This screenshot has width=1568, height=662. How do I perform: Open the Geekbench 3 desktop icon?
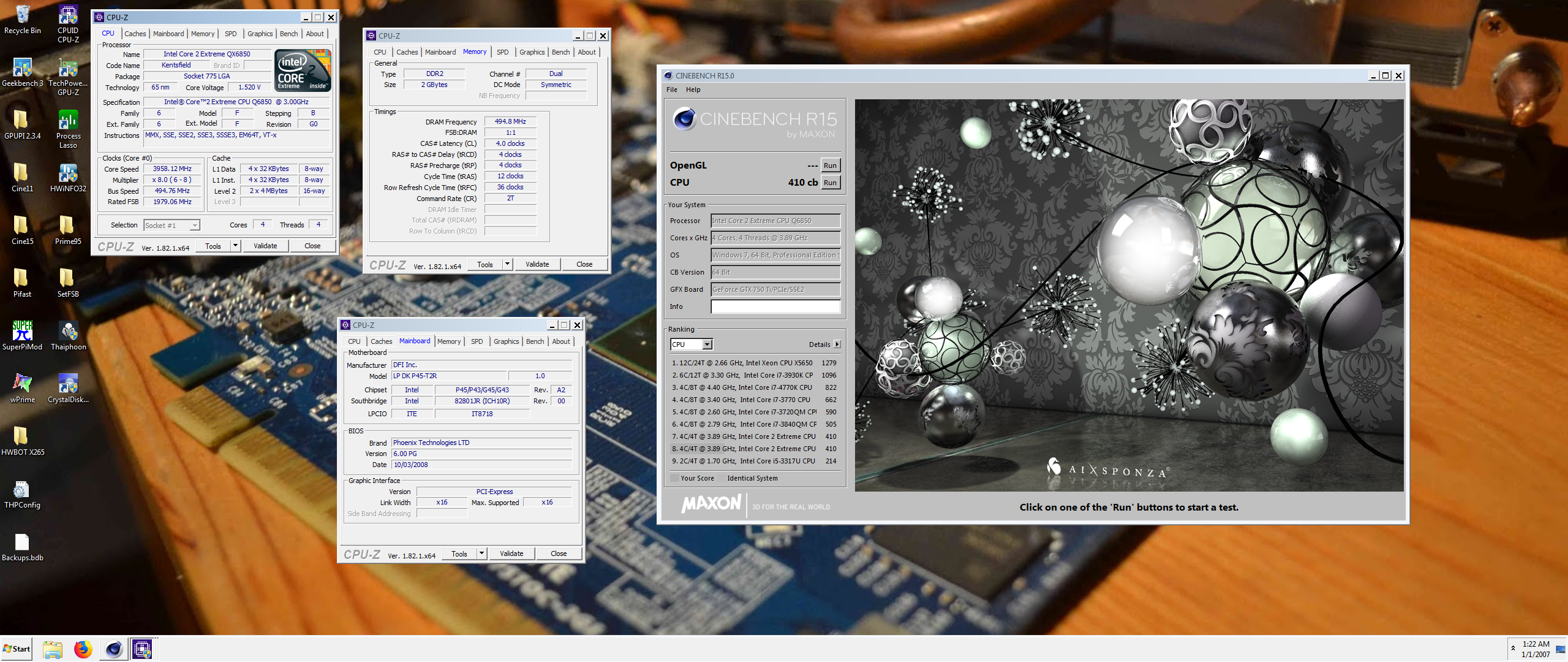tap(23, 72)
